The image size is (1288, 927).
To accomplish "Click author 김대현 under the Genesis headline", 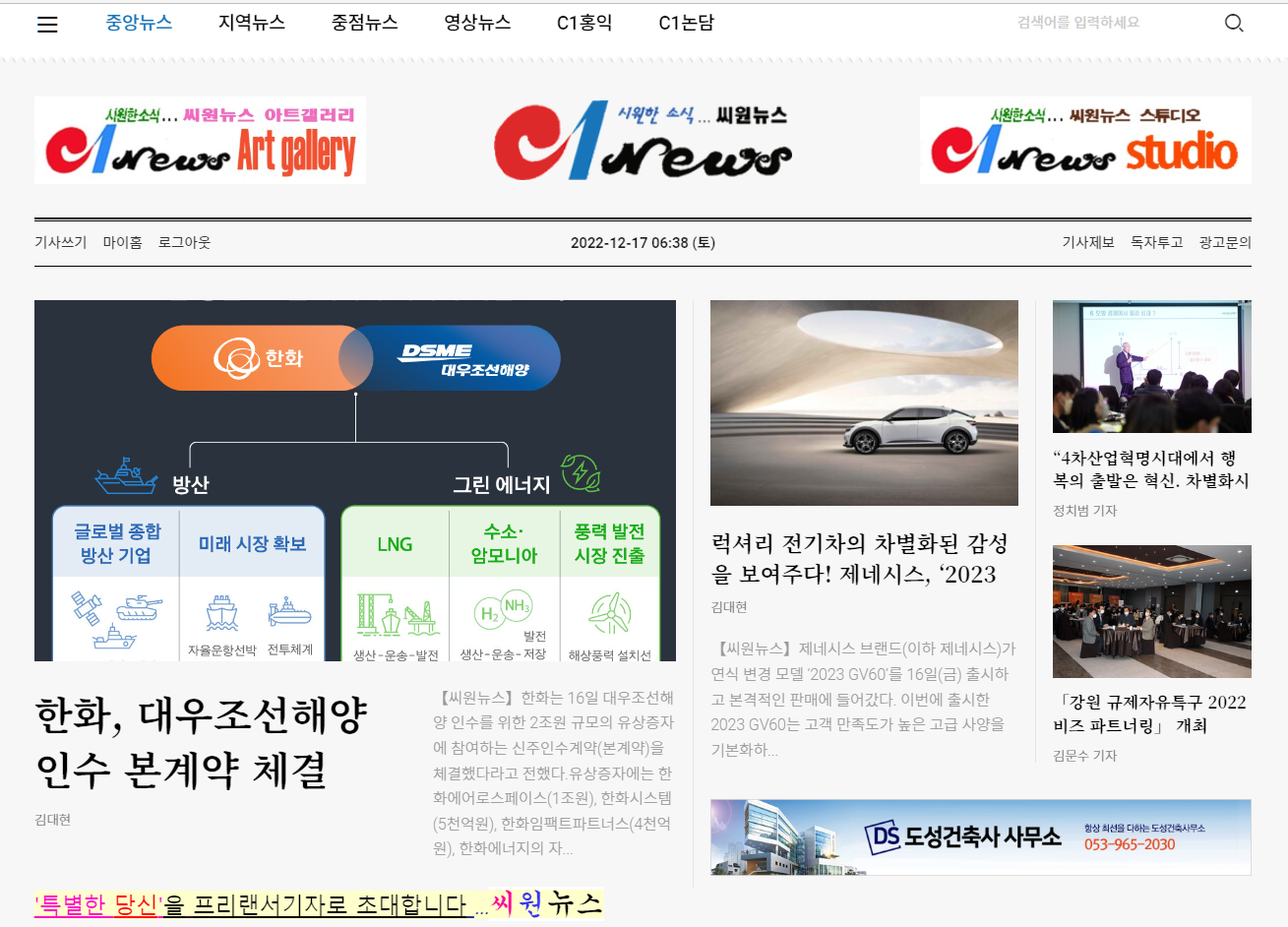I will point(729,607).
